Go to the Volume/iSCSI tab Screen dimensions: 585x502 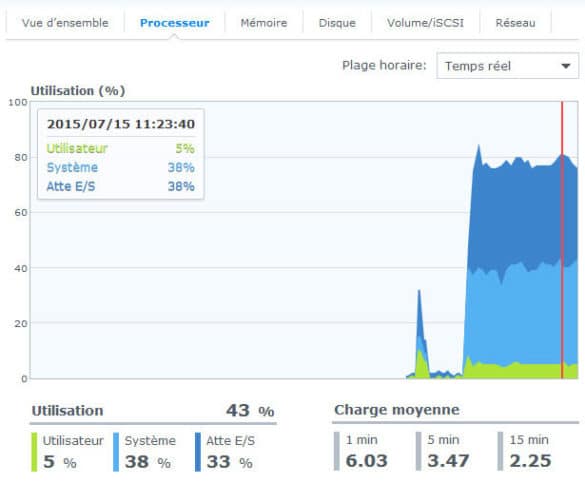pos(425,23)
